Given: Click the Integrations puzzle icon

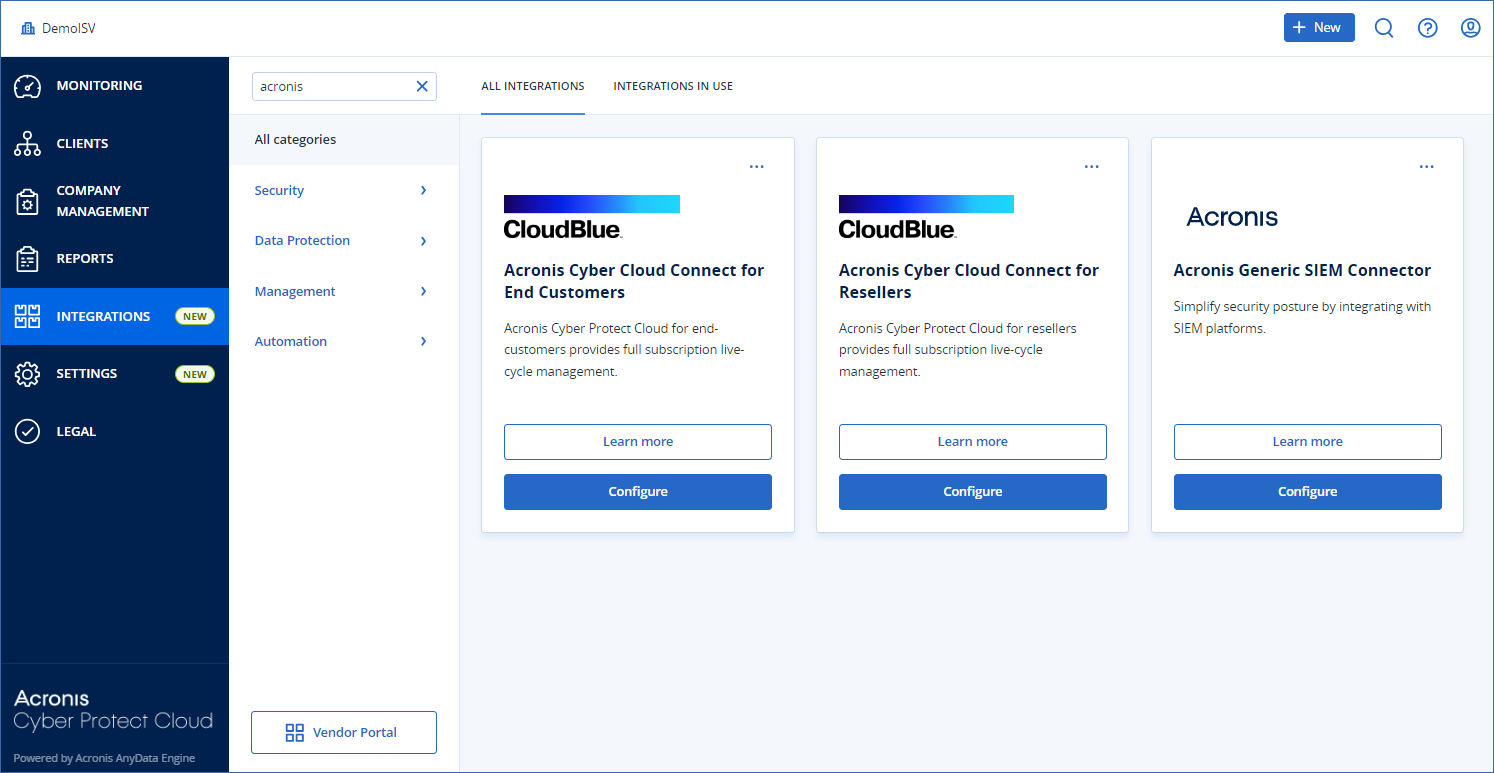Looking at the screenshot, I should coord(27,317).
